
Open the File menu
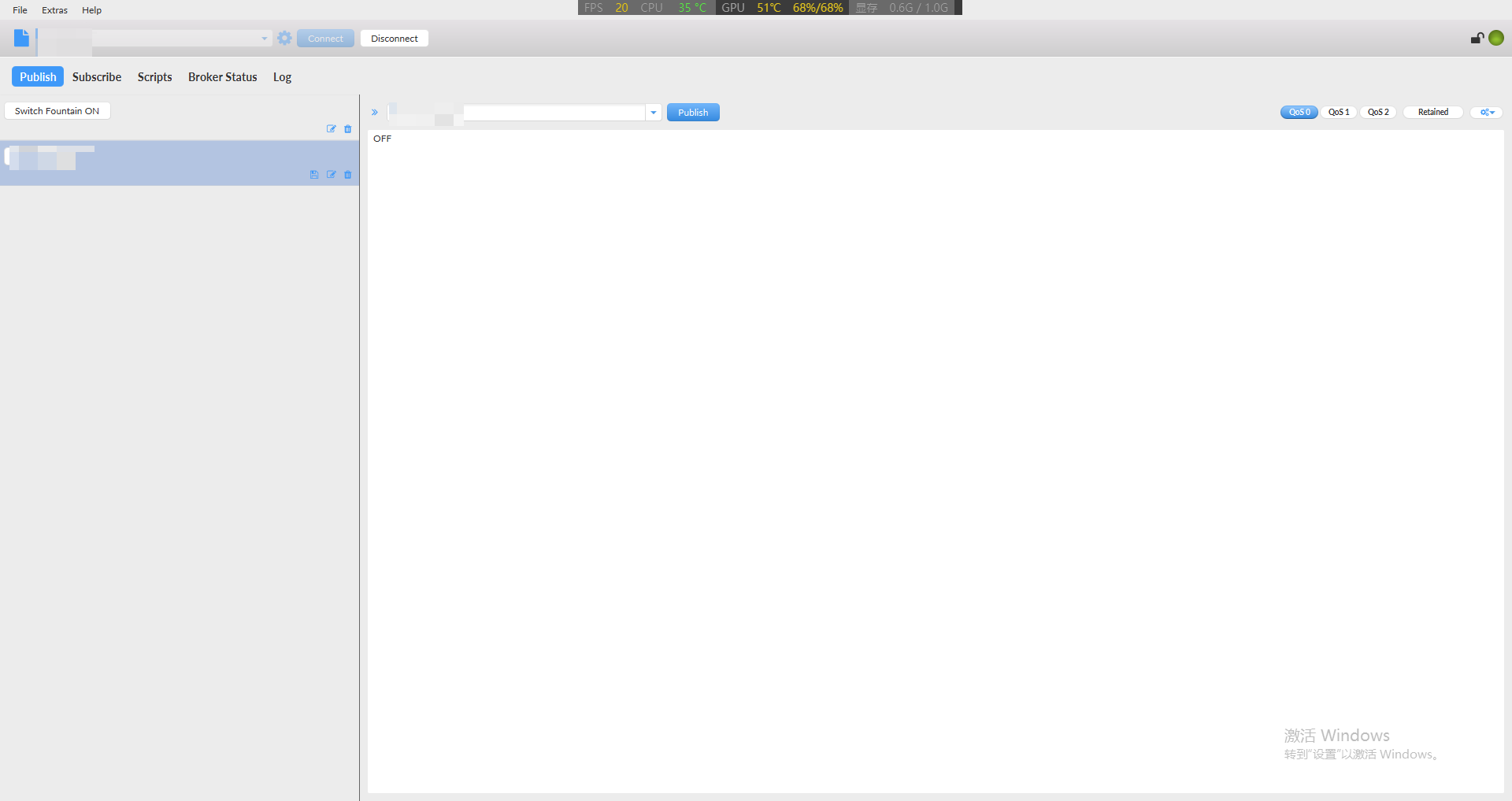tap(20, 10)
